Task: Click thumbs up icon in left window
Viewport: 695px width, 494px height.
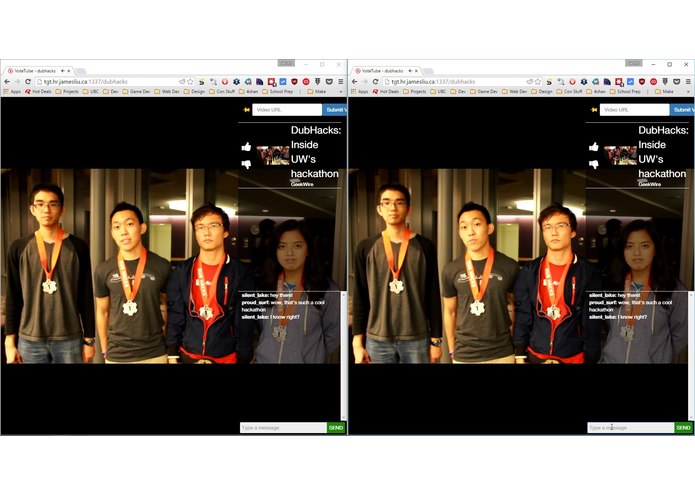Action: click(246, 147)
